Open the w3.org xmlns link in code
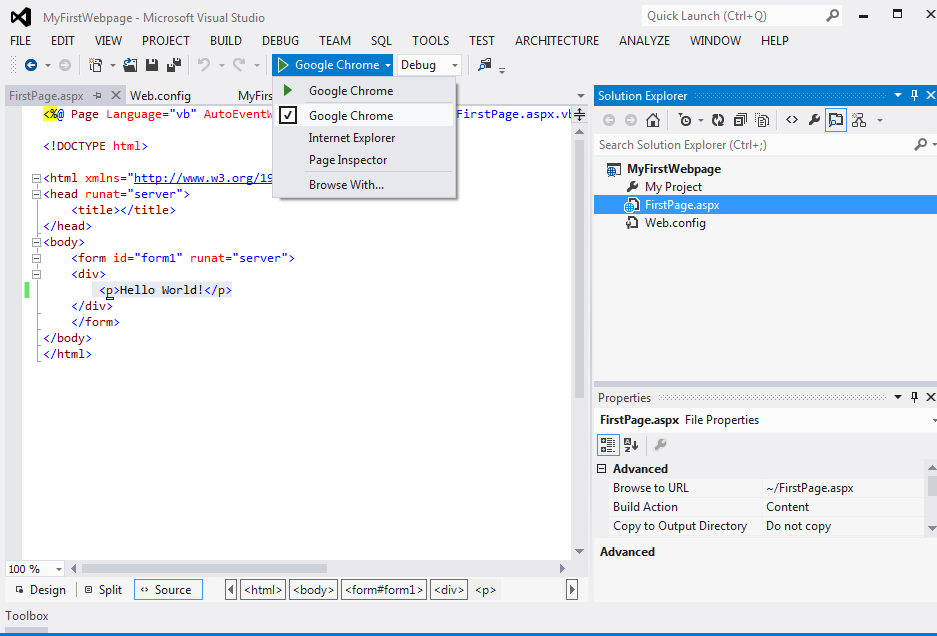This screenshot has height=636, width=937. pyautogui.click(x=203, y=178)
